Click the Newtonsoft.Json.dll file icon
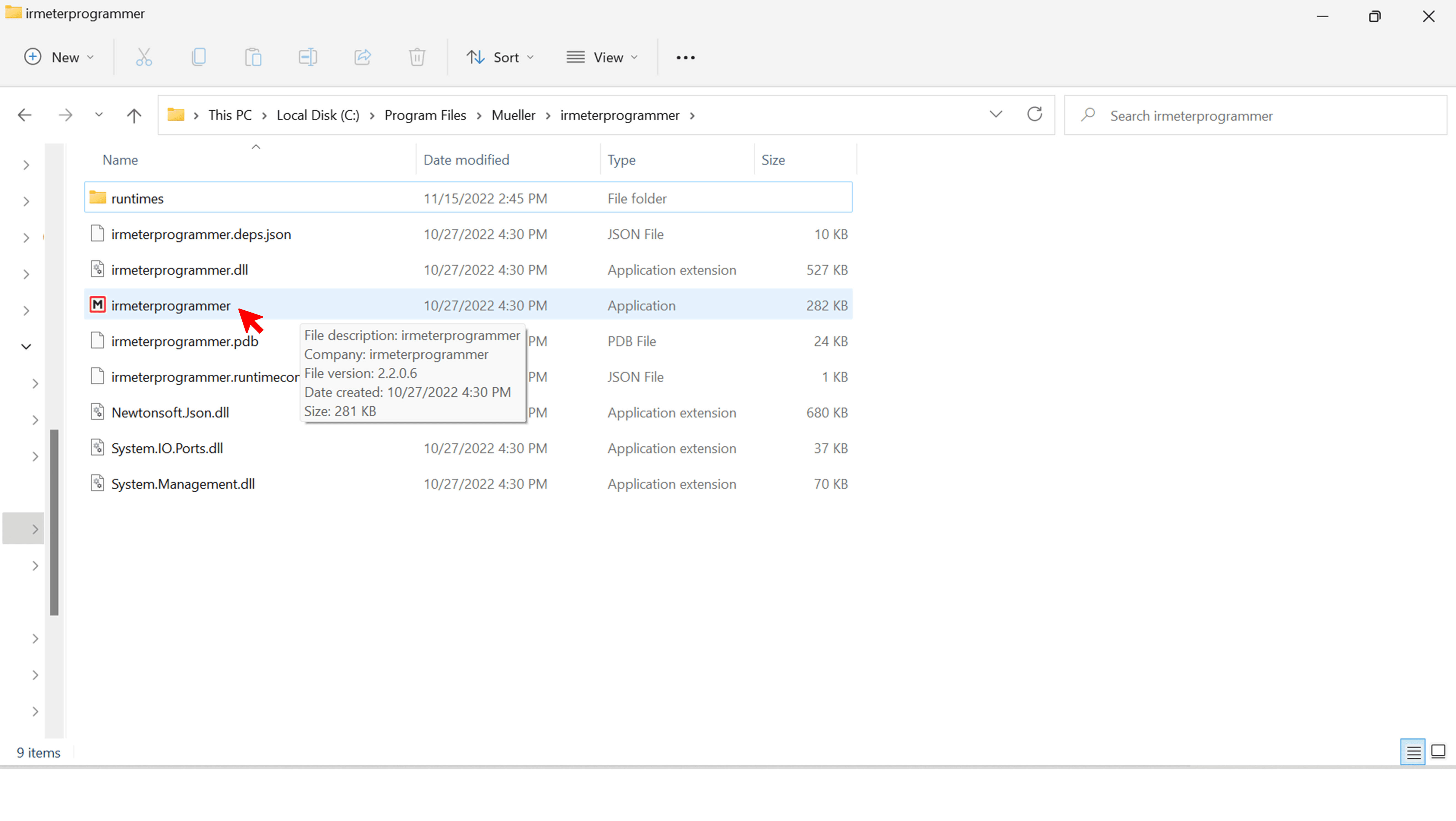The height and width of the screenshot is (821, 1456). tap(98, 412)
